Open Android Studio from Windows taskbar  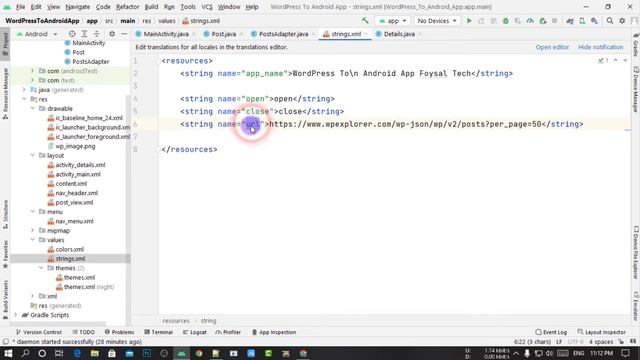coord(182,353)
